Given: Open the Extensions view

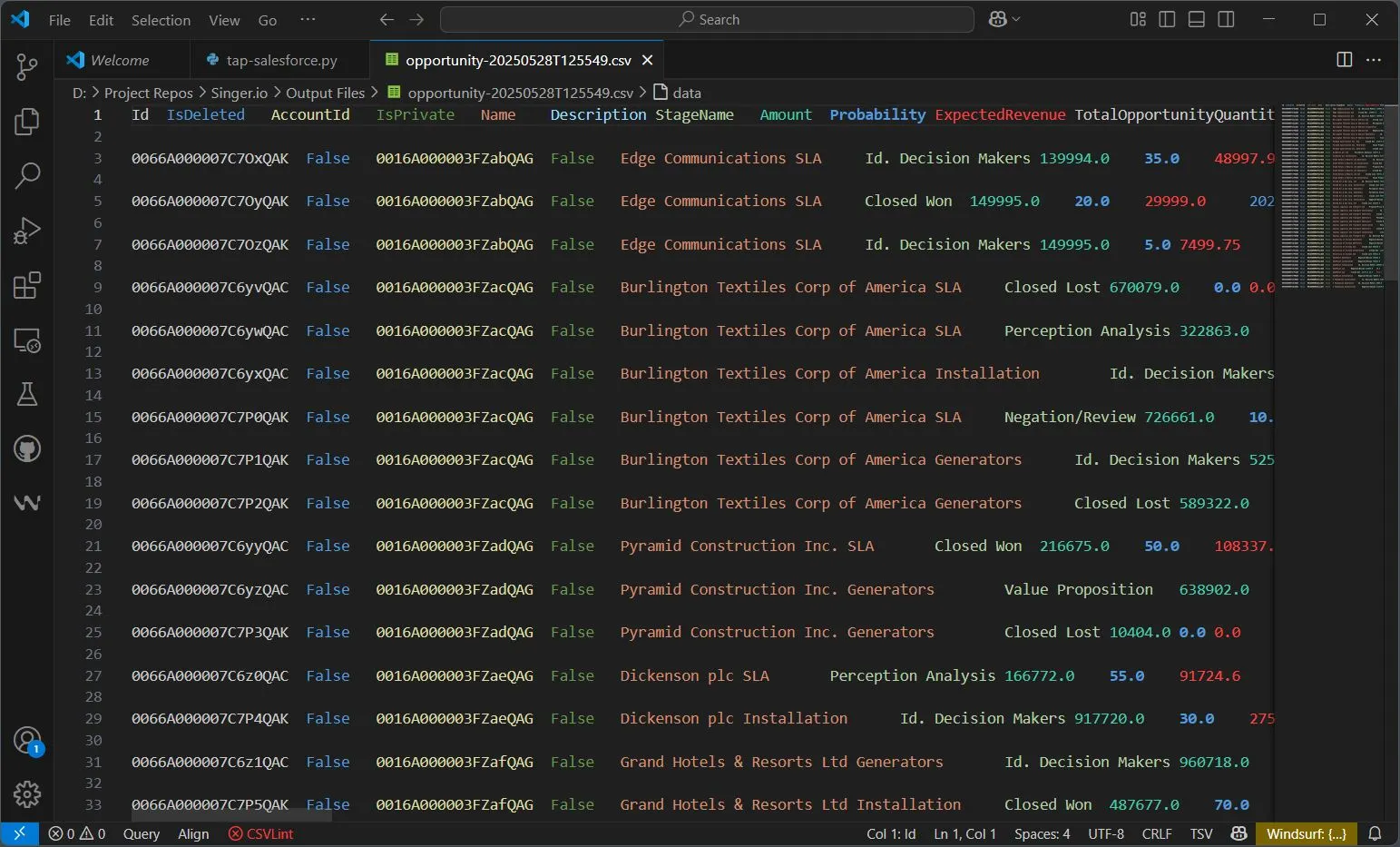Looking at the screenshot, I should click(x=26, y=284).
